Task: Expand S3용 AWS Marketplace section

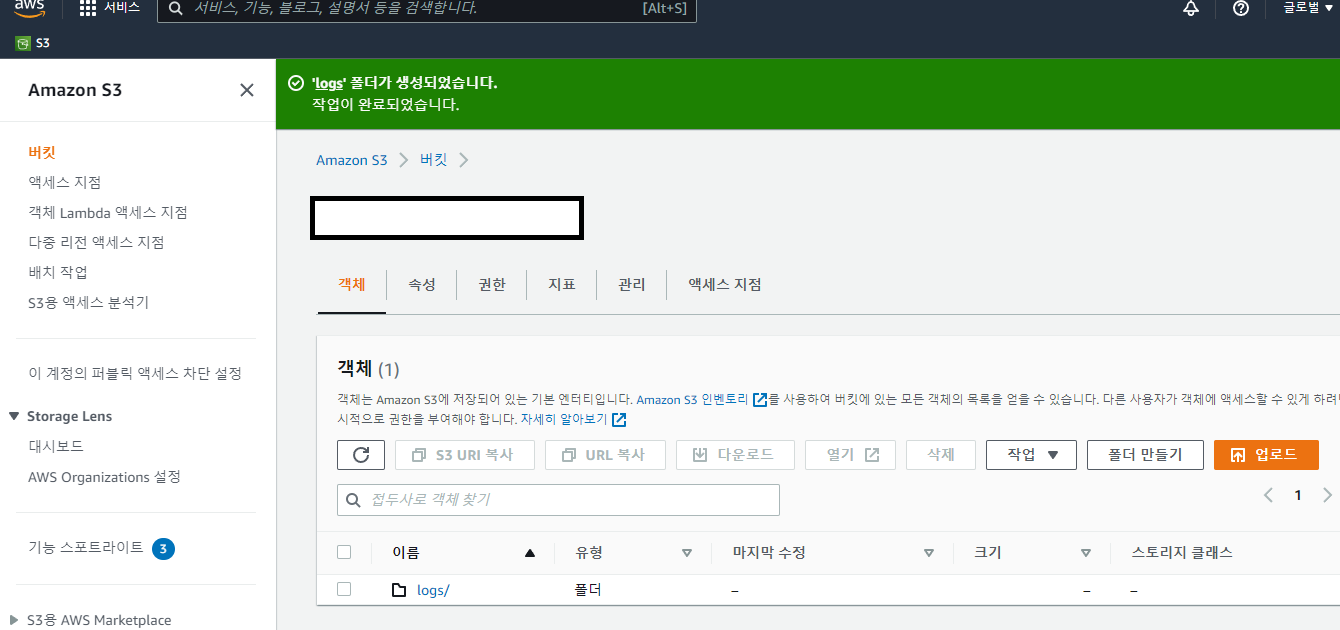Action: (x=14, y=620)
